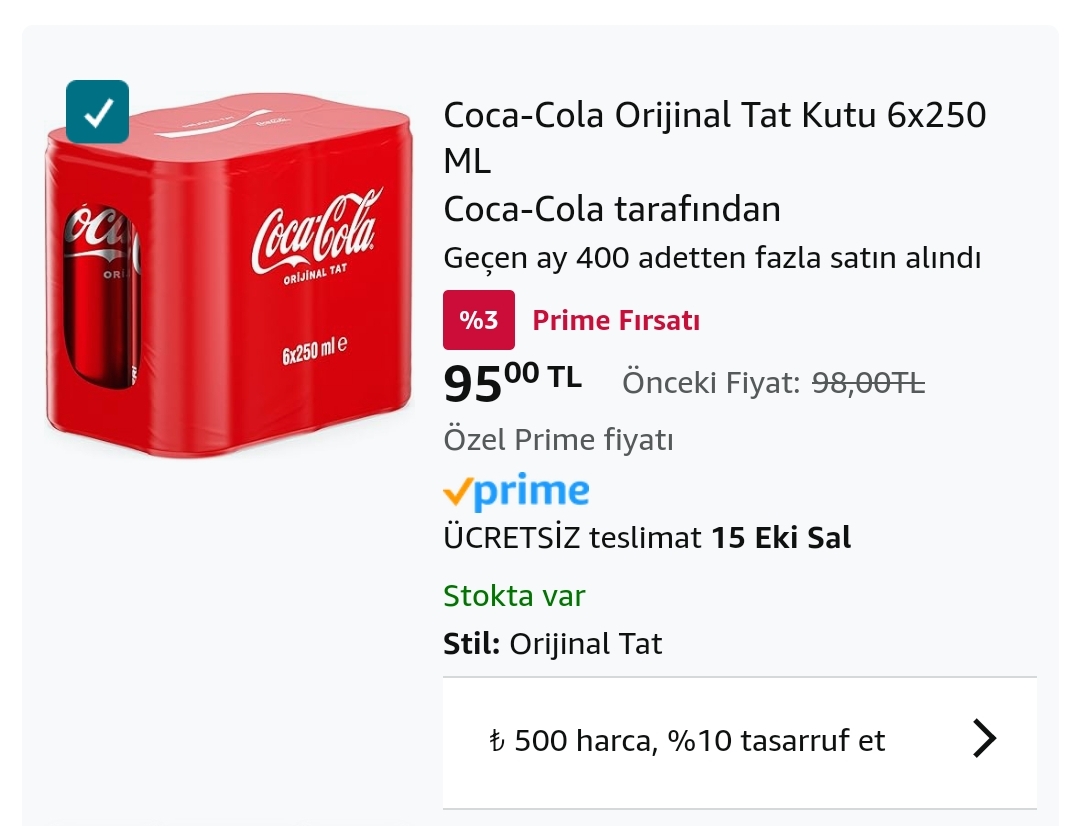Click the 95,00 TL current price
The image size is (1080, 826).
click(x=512, y=383)
